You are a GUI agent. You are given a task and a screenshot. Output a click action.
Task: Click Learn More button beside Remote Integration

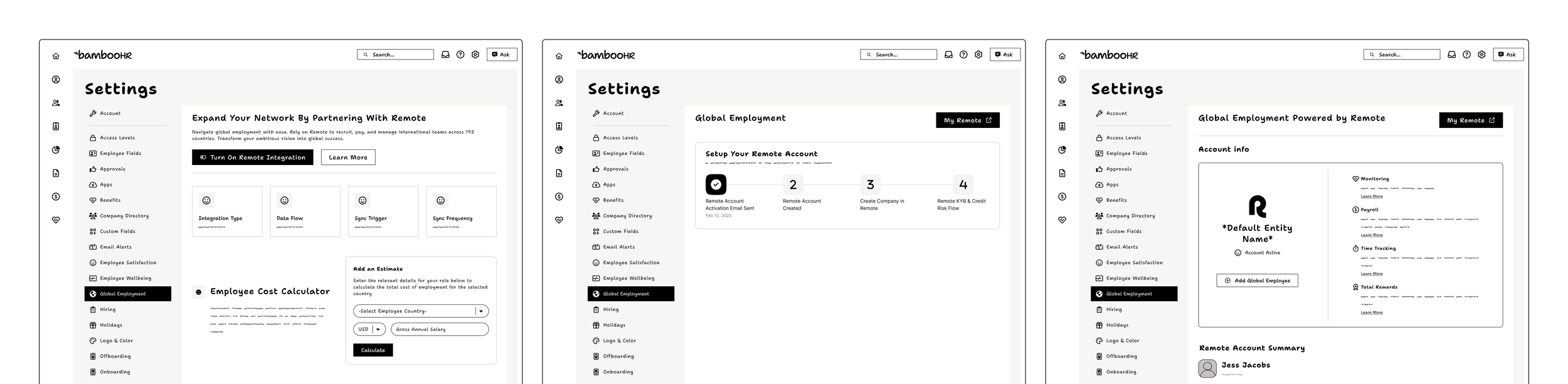pyautogui.click(x=348, y=157)
